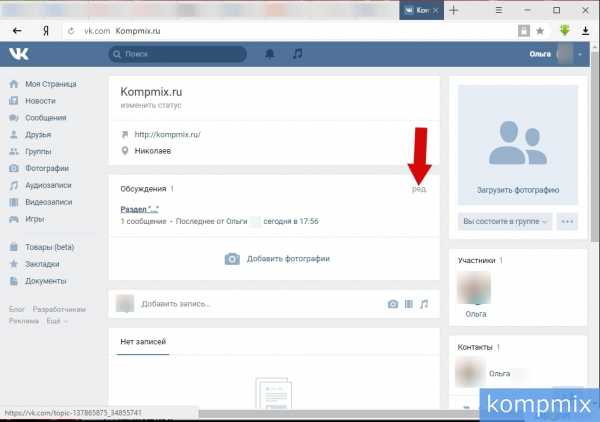The width and height of the screenshot is (600, 422).
Task: Click Реклама footer link
Action: coord(24,321)
